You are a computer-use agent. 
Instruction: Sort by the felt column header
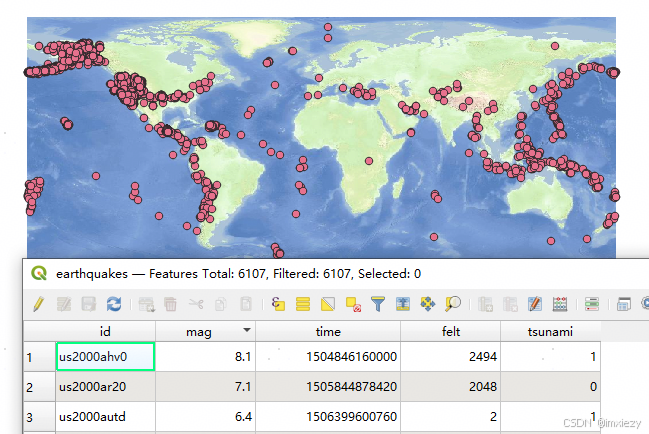tap(450, 331)
